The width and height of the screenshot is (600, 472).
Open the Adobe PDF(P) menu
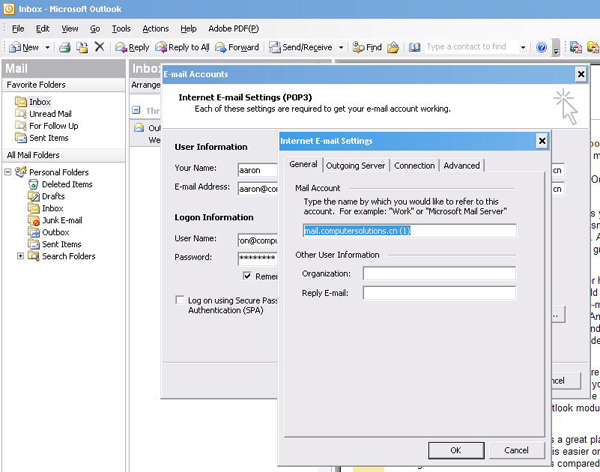[233, 29]
